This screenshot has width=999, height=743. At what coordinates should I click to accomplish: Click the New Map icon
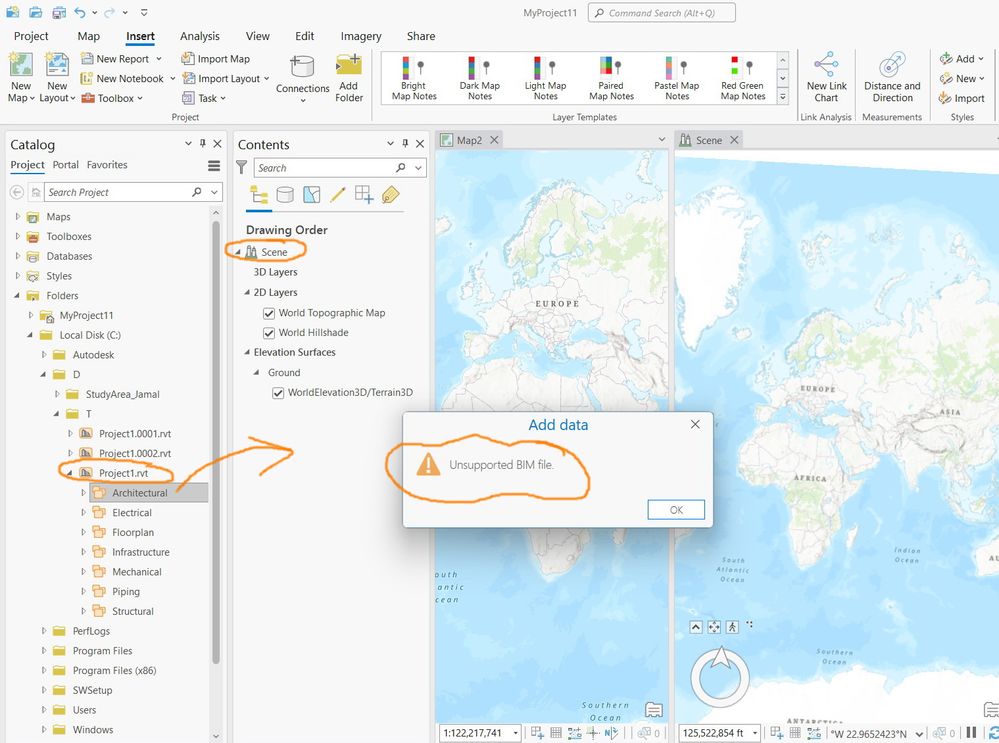[x=20, y=66]
